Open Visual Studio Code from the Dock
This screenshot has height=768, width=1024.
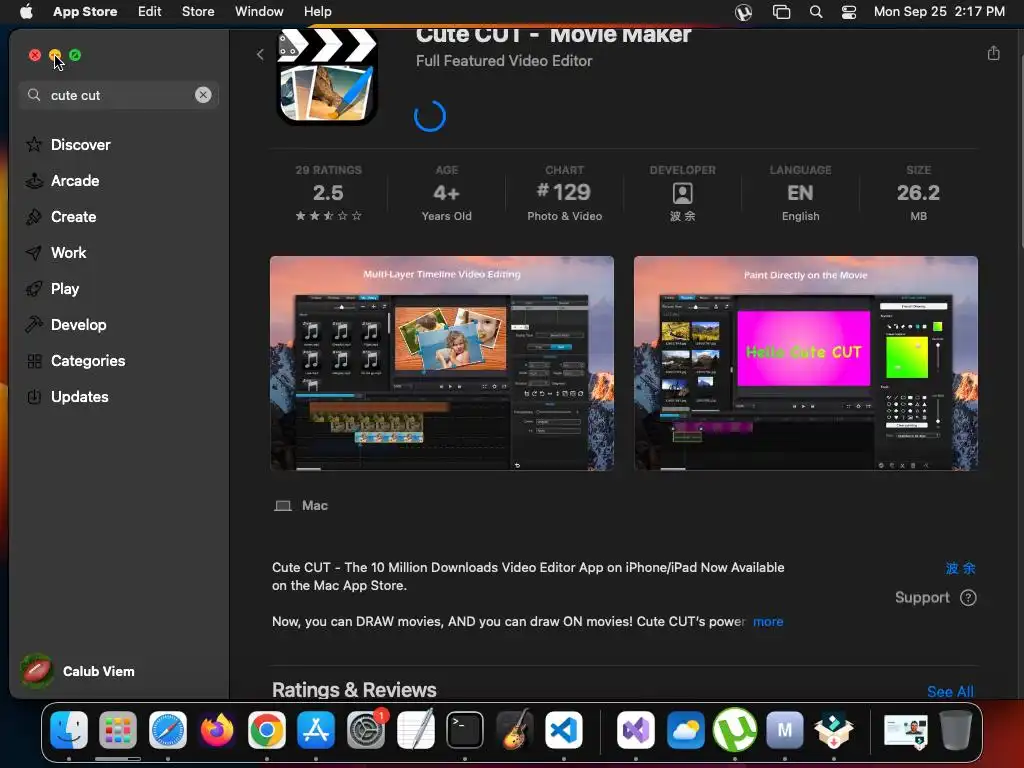564,729
